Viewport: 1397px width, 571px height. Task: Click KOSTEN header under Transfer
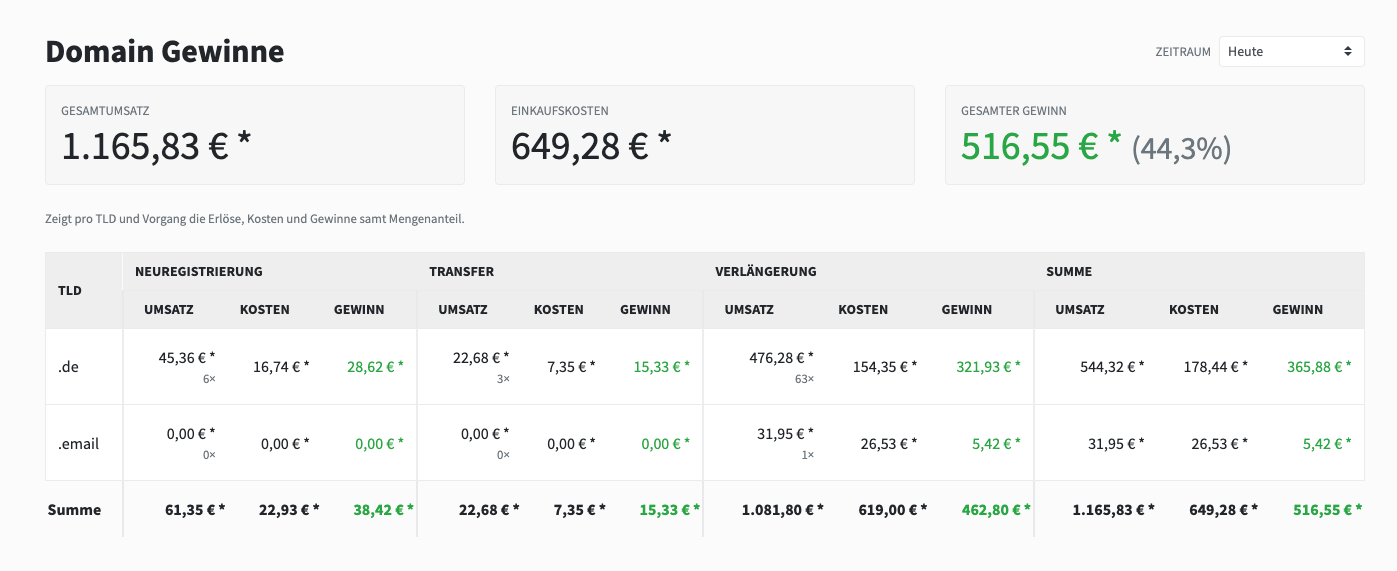(559, 310)
